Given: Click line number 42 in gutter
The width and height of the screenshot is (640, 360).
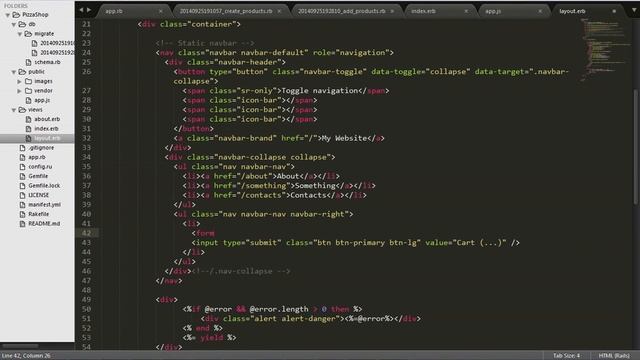Looking at the screenshot, I should tap(87, 233).
